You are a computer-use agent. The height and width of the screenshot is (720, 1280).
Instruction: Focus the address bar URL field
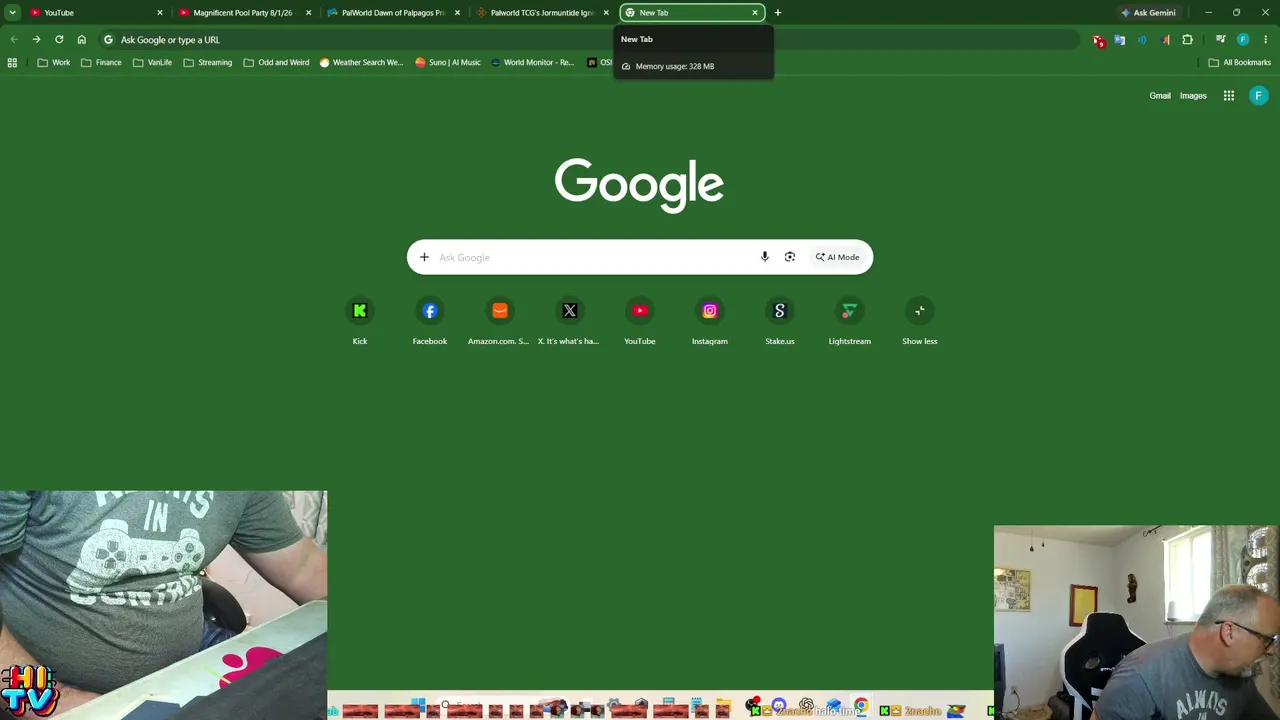pos(590,40)
